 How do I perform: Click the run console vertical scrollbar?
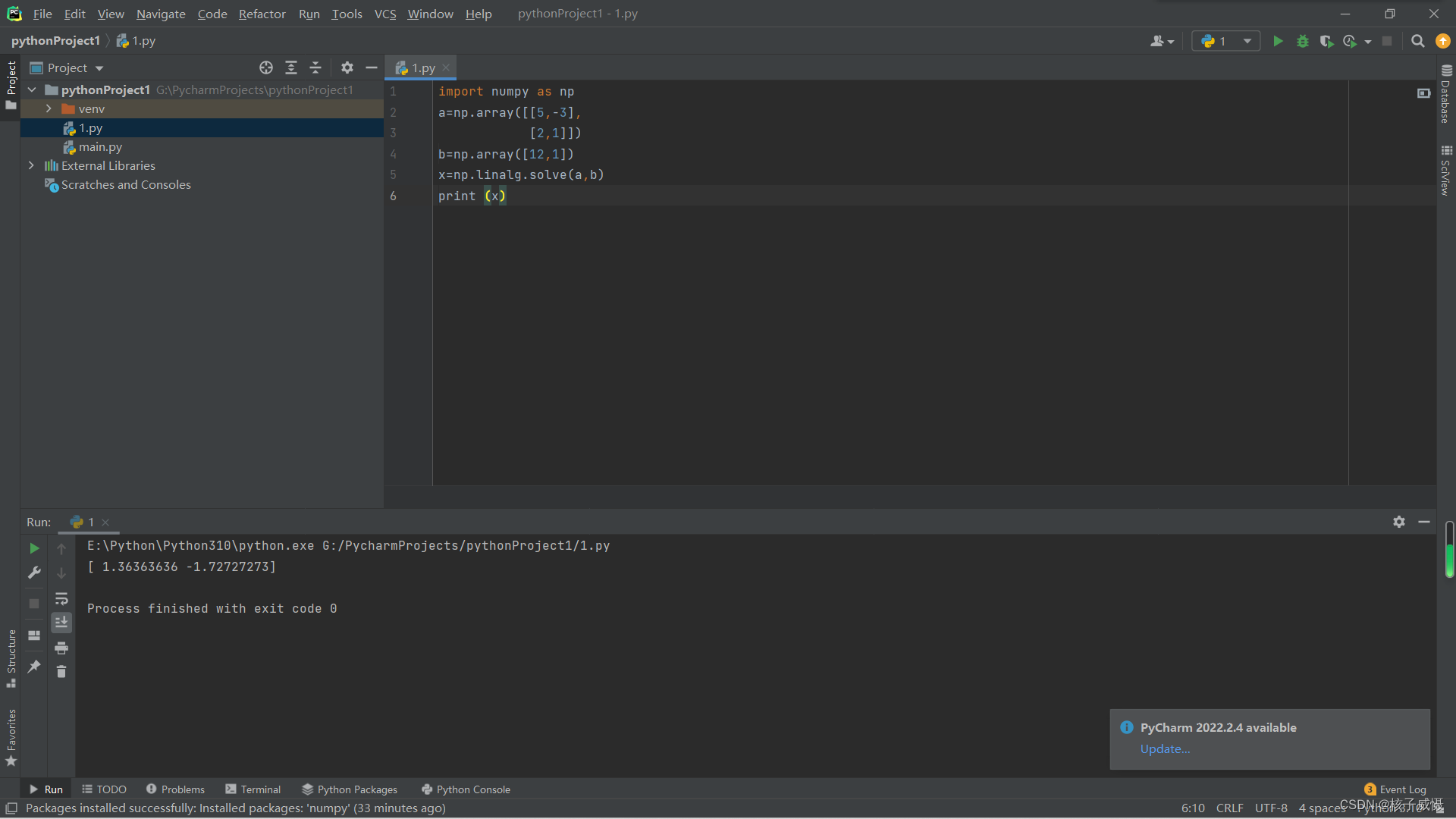tap(1449, 550)
